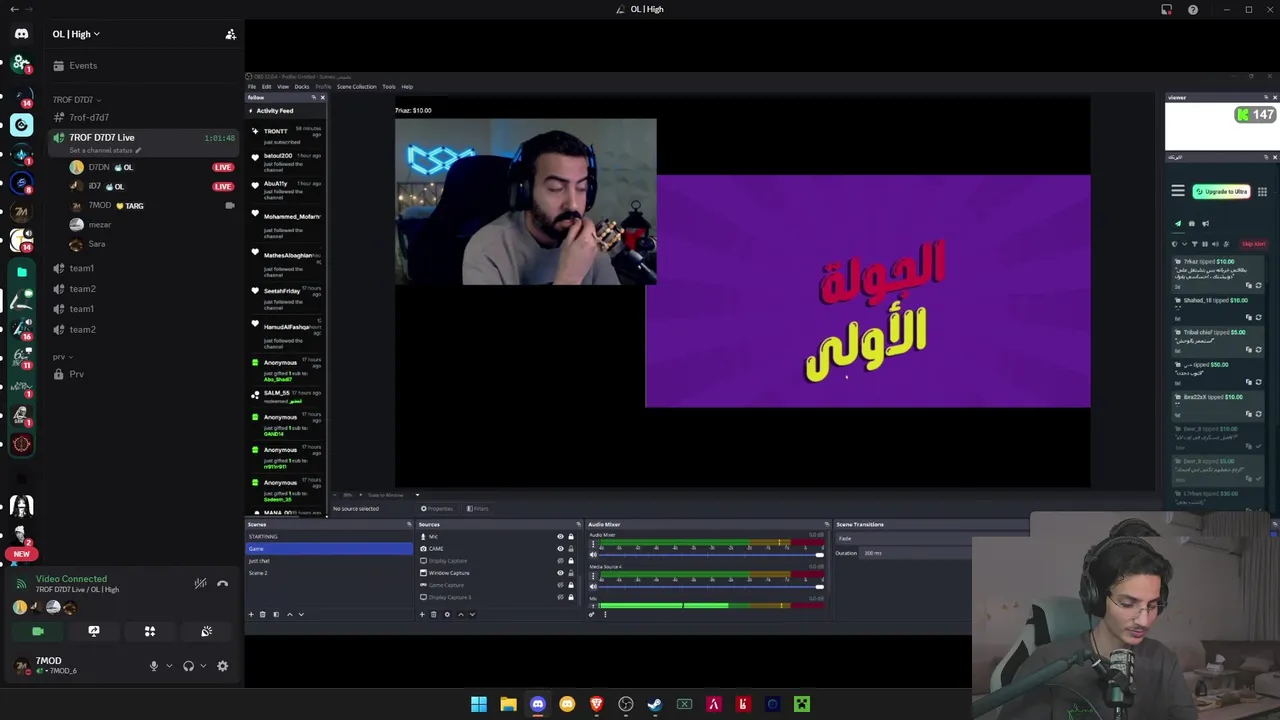Viewport: 1280px width, 720px height.
Task: Toggle visibility of CAME source
Action: pyautogui.click(x=560, y=549)
